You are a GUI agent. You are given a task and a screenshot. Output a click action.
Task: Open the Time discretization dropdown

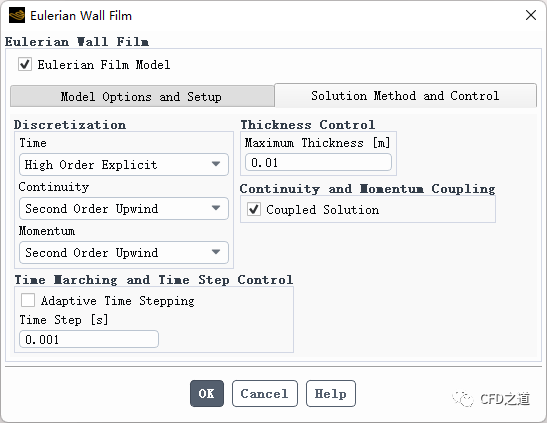click(x=124, y=164)
